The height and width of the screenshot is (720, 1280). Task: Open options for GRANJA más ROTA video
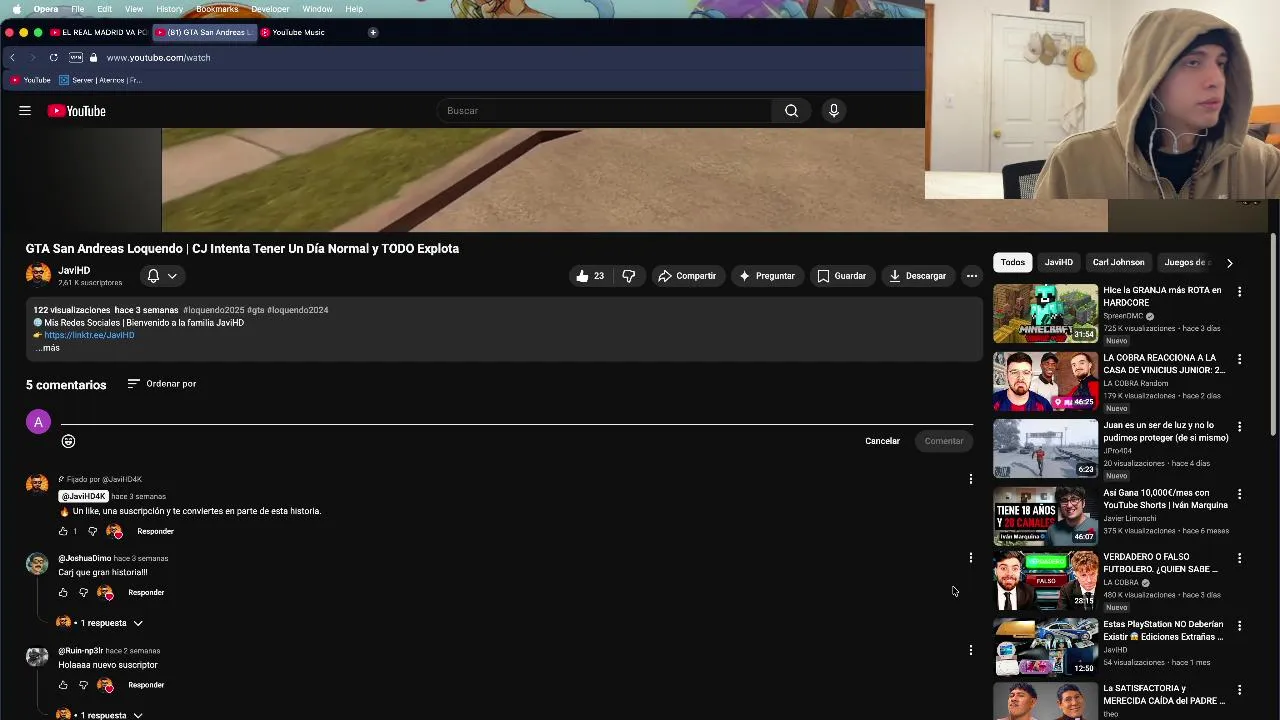click(x=1239, y=292)
